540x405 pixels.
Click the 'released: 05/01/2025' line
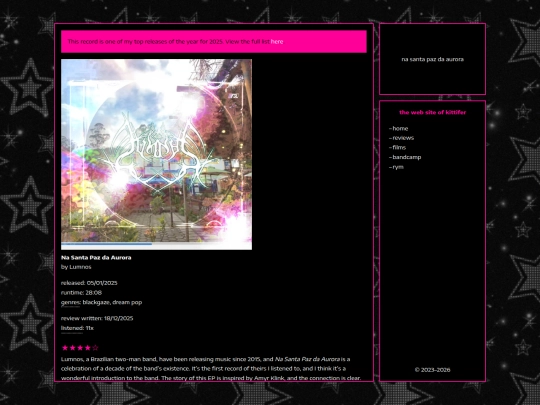(x=89, y=283)
